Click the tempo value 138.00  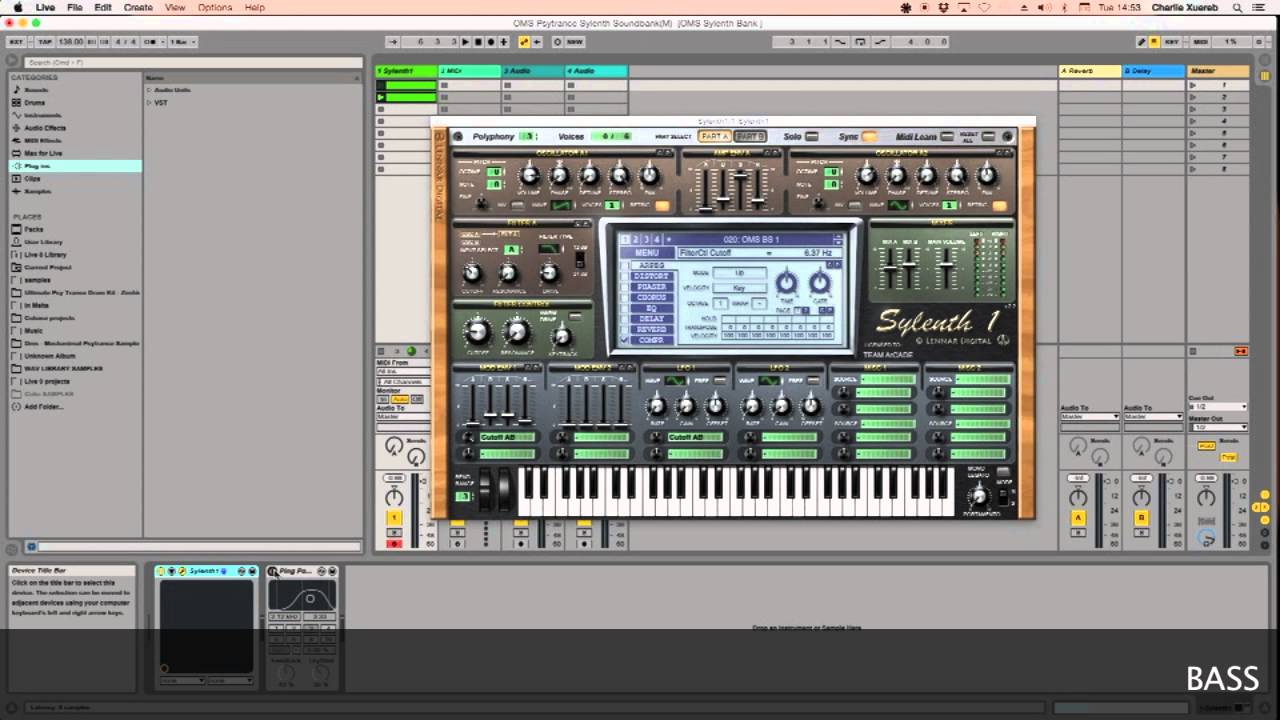[70, 42]
